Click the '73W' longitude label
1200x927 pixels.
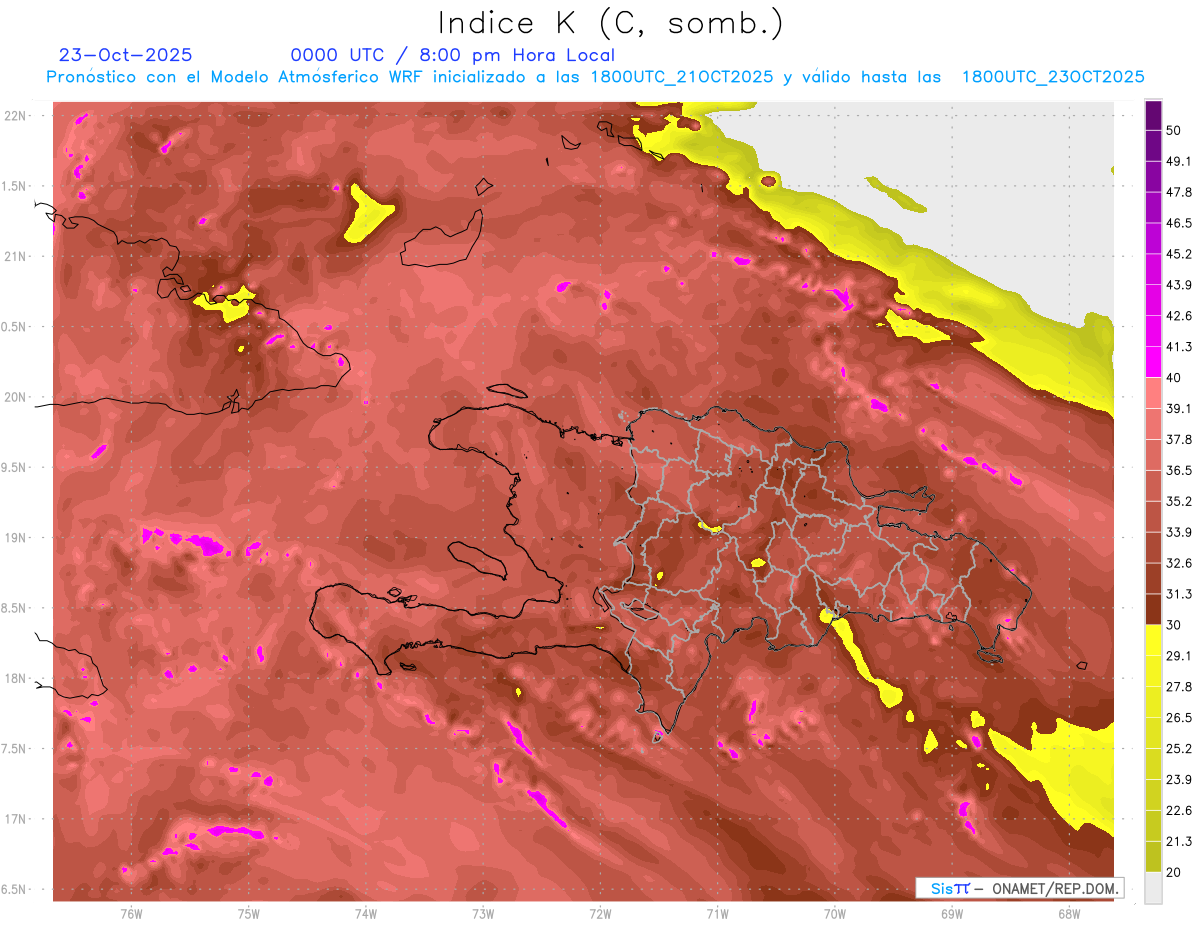(483, 913)
